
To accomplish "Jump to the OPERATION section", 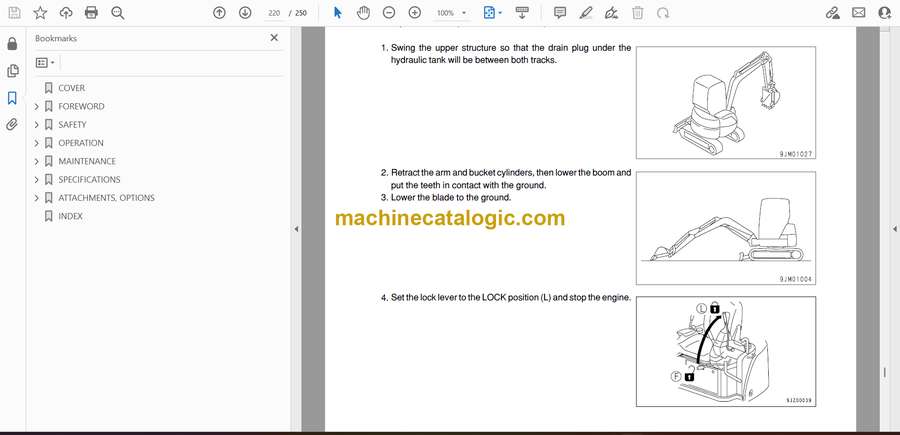I will click(81, 143).
